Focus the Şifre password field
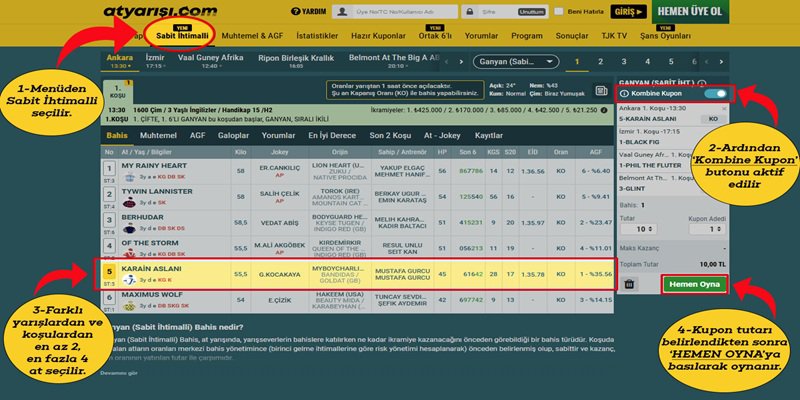The height and width of the screenshot is (400, 800). tap(504, 11)
